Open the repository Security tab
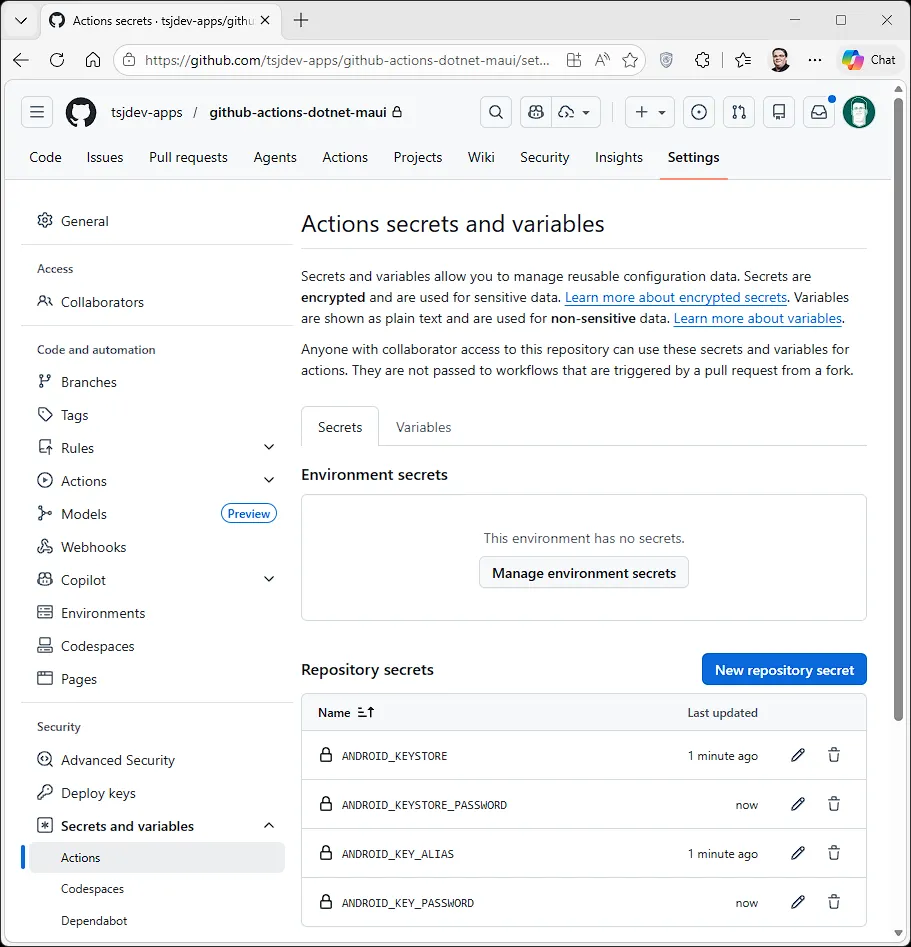Image resolution: width=911 pixels, height=947 pixels. pos(544,157)
